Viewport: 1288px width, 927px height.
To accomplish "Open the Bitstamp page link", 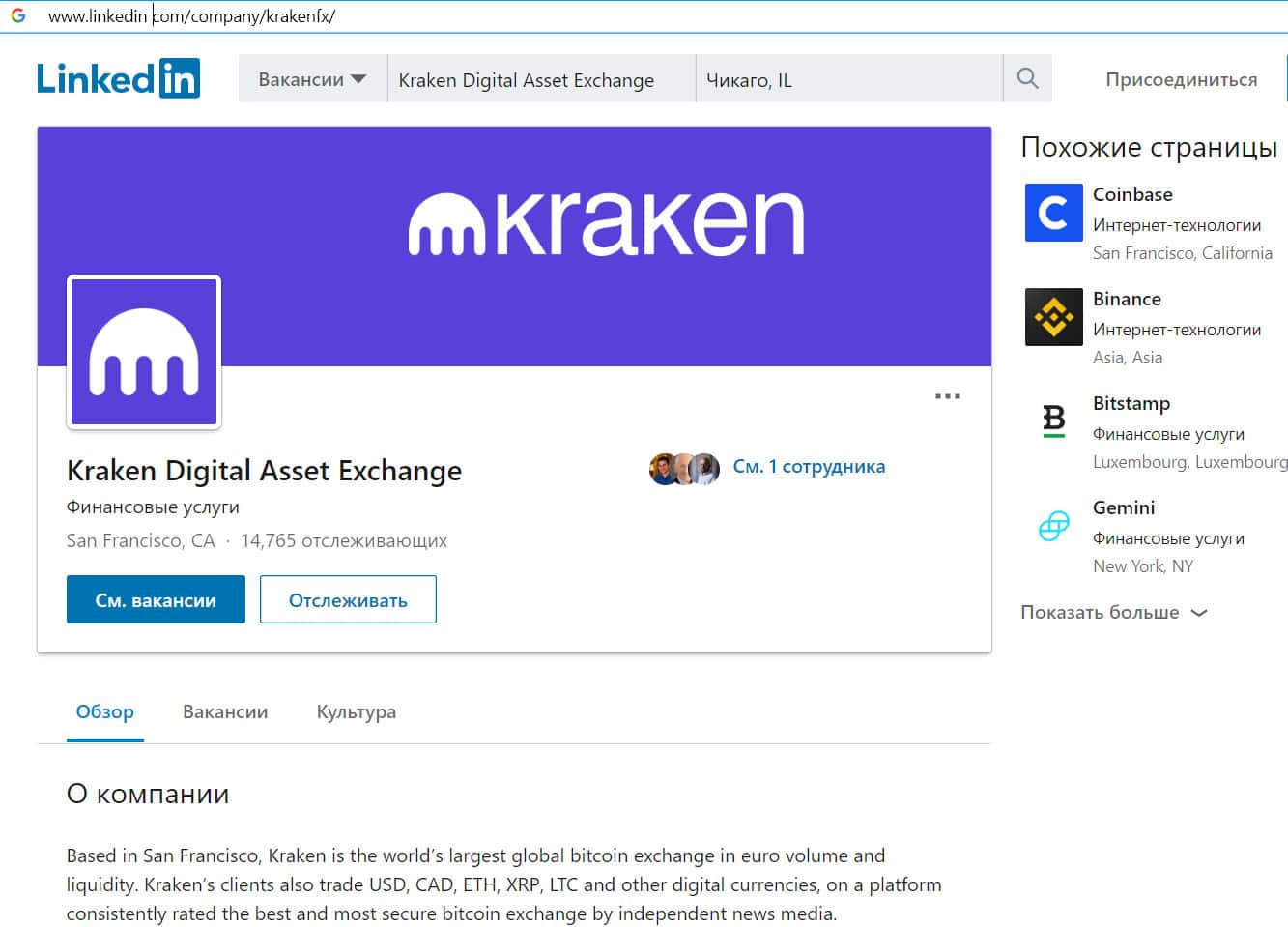I will pyautogui.click(x=1131, y=403).
